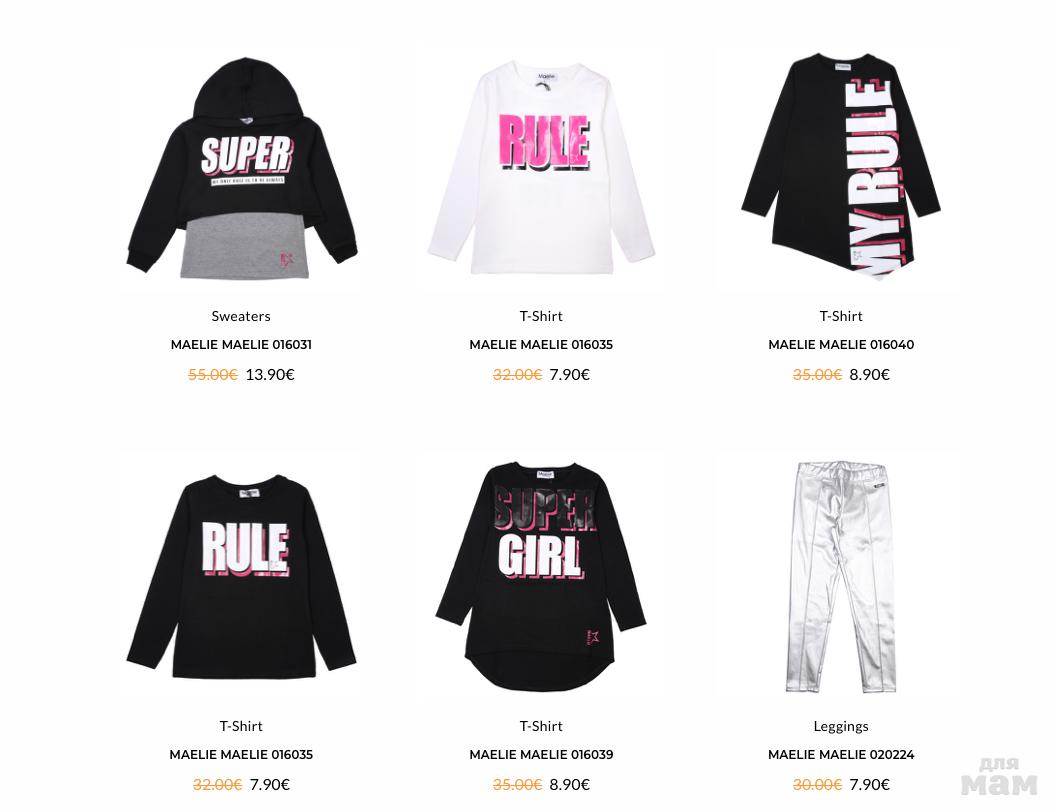This screenshot has height=811, width=1054.
Task: Click the T-Shirt label above item 016040
Action: [841, 316]
